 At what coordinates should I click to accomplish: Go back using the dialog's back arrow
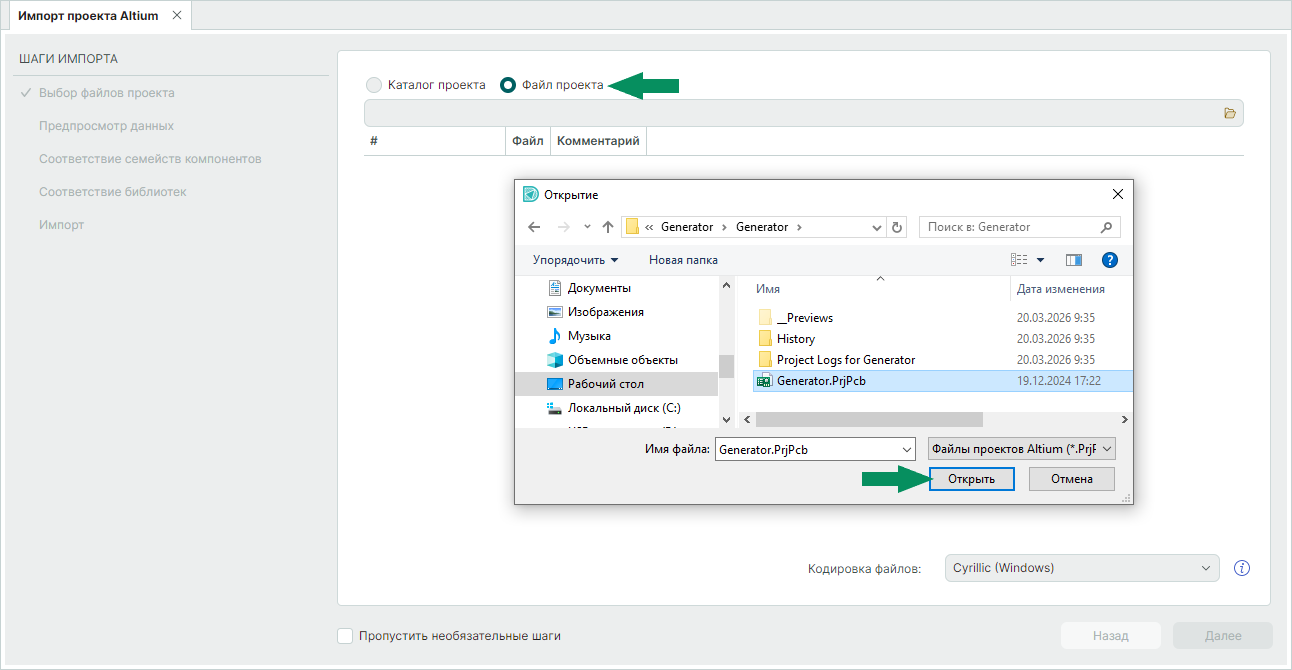click(534, 227)
